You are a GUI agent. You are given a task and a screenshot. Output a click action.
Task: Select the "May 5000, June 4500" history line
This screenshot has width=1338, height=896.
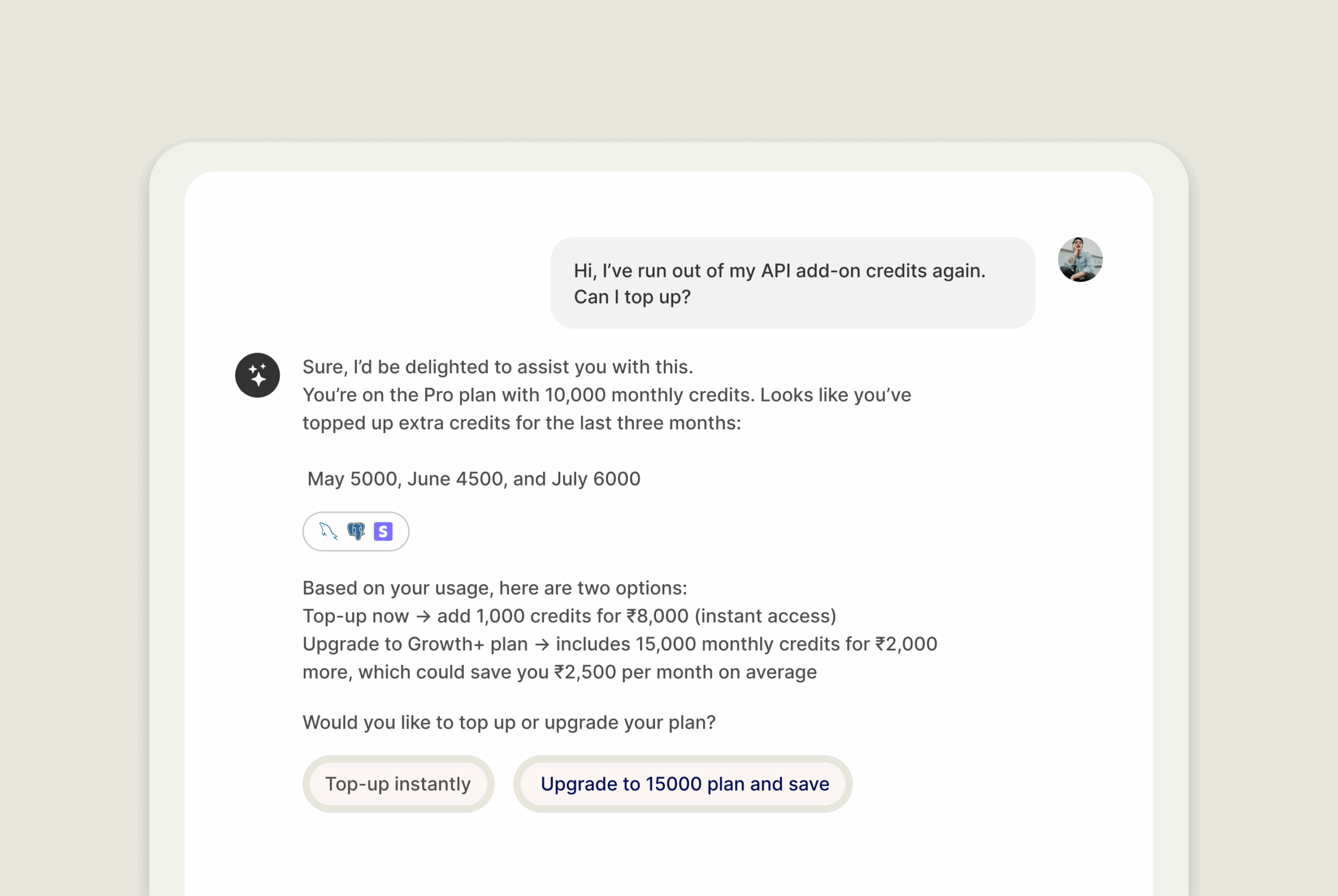pyautogui.click(x=474, y=479)
